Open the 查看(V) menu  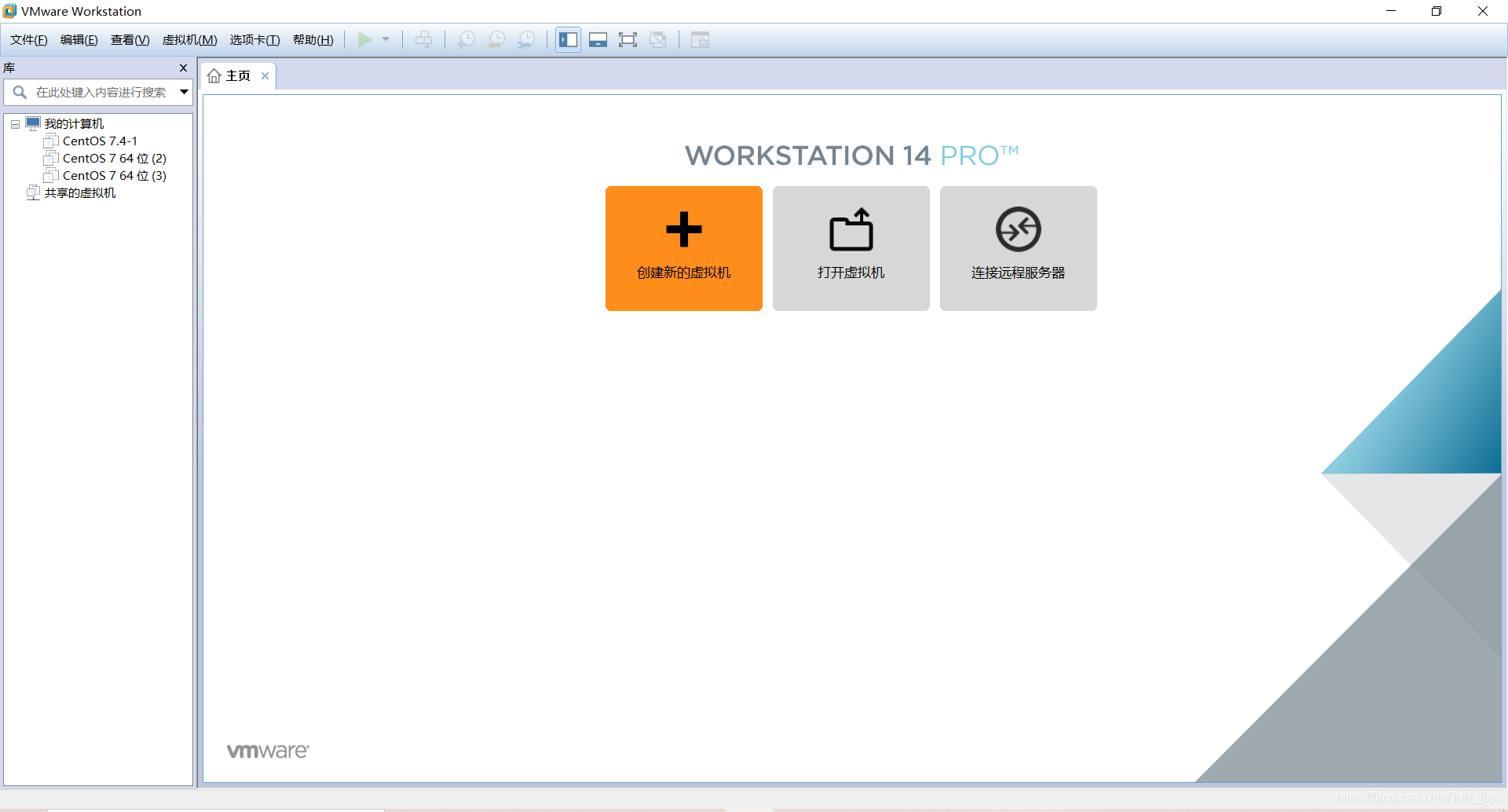tap(130, 40)
